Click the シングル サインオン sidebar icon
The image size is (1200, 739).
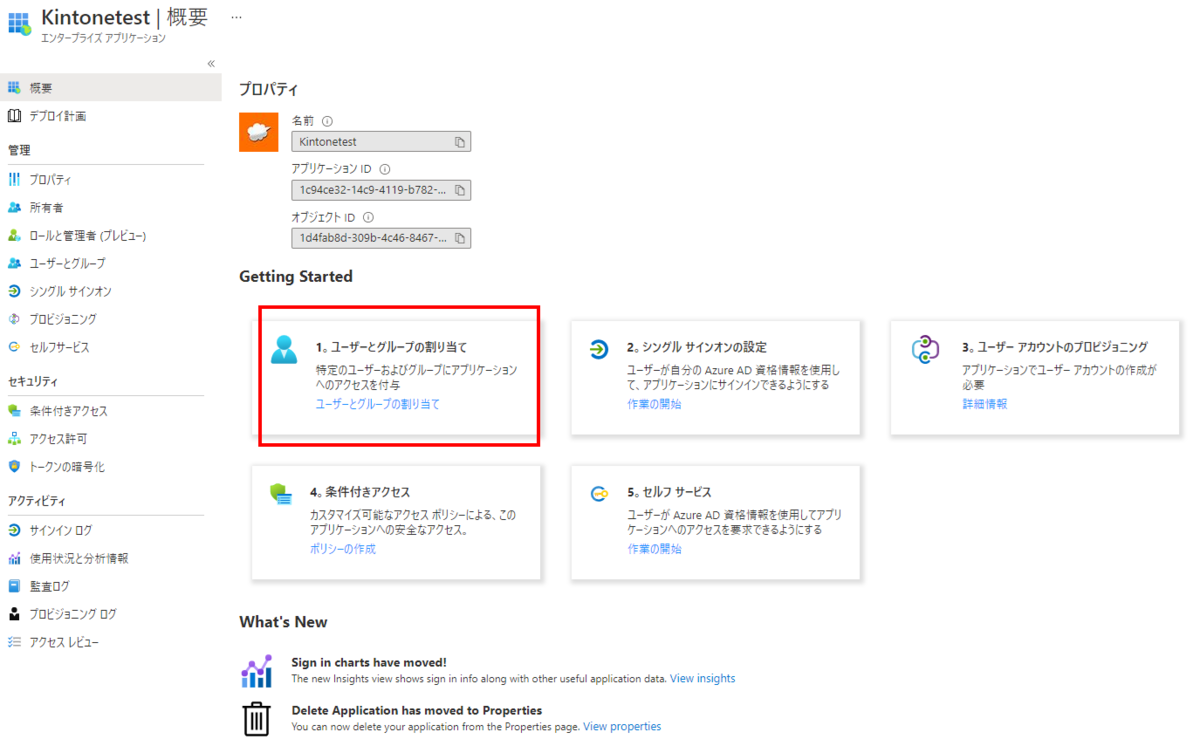(14, 292)
